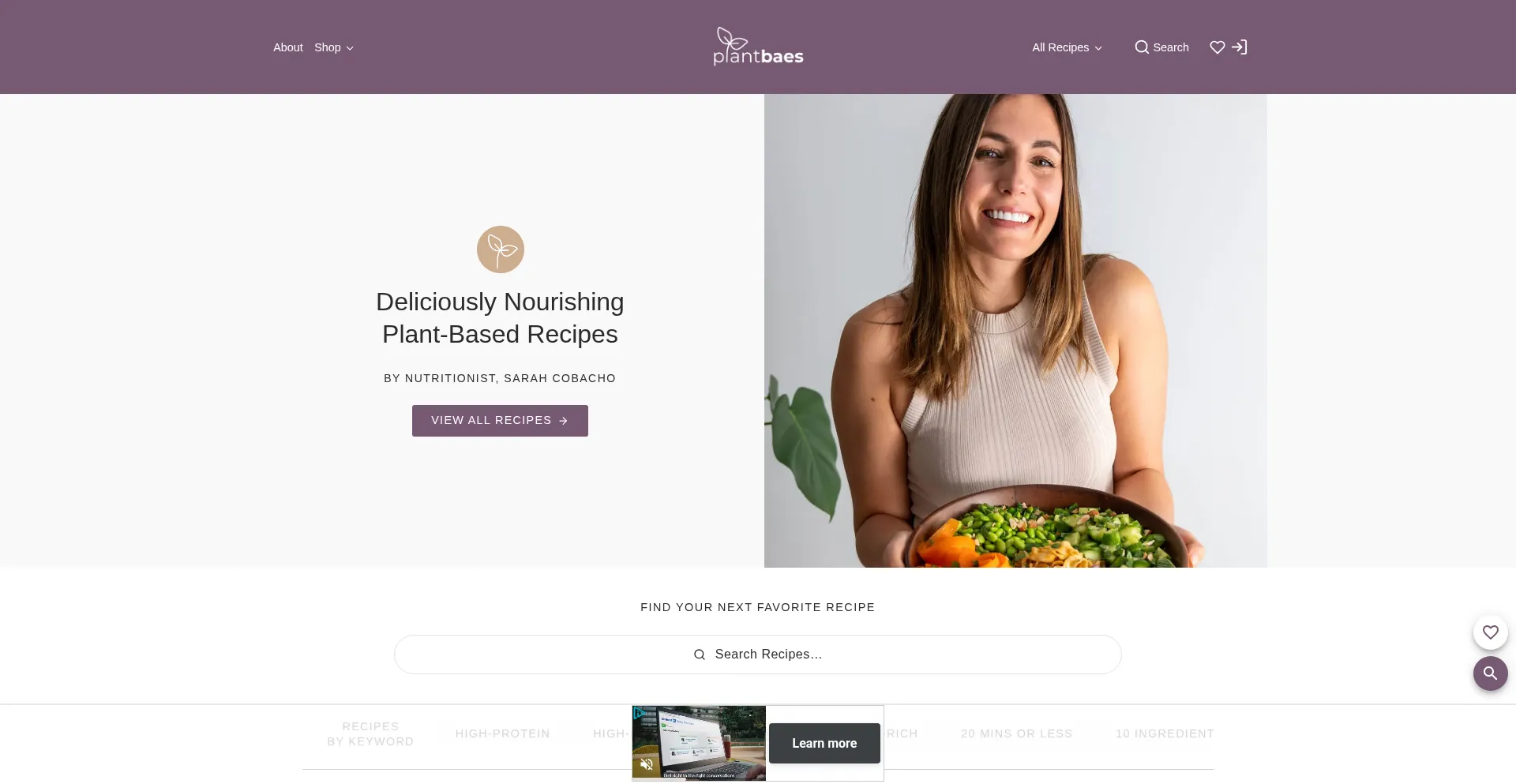Open the About page
Viewport: 1516px width, 784px height.
click(288, 47)
